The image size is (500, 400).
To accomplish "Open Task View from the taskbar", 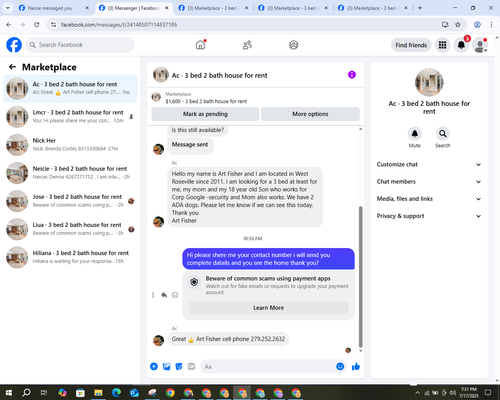I will [x=44, y=393].
